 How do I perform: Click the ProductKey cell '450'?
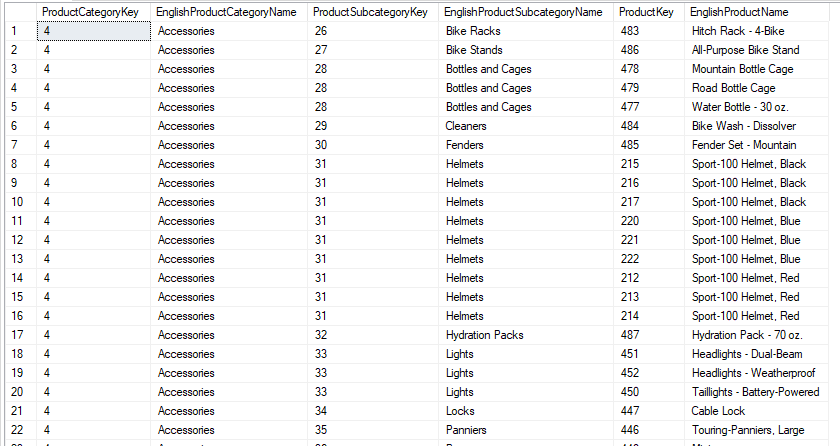(649, 392)
